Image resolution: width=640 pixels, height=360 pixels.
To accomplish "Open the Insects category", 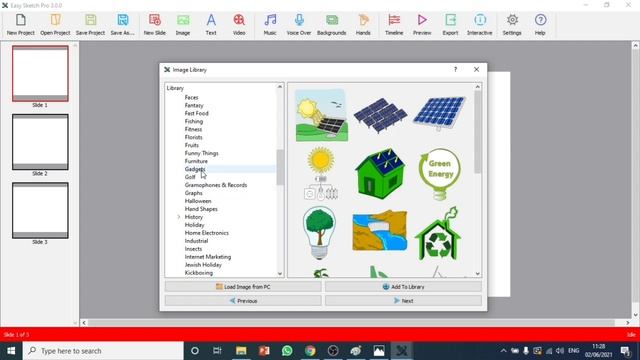I will 193,249.
